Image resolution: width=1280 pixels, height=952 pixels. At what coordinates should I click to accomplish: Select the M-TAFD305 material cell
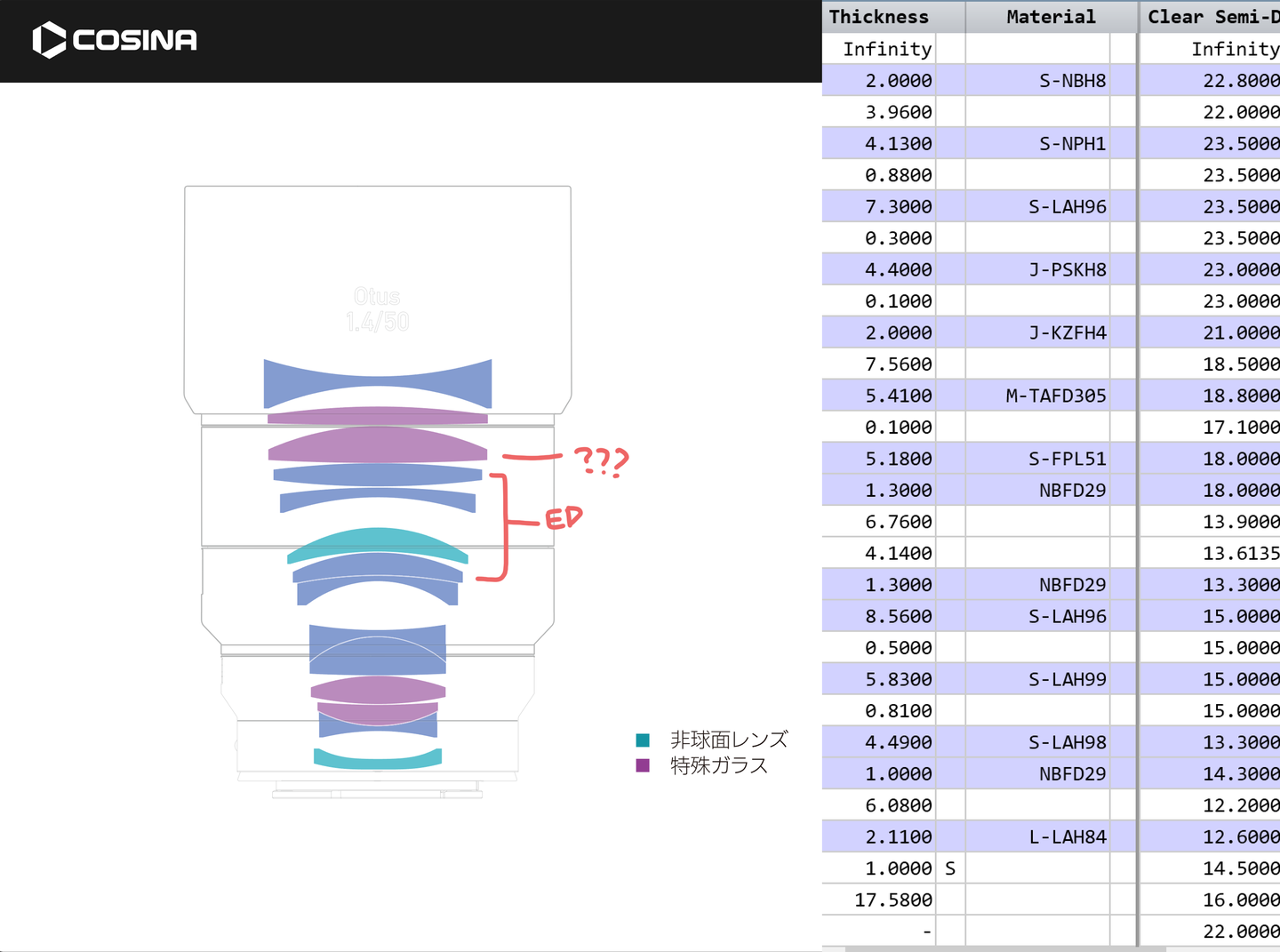pyautogui.click(x=1037, y=396)
